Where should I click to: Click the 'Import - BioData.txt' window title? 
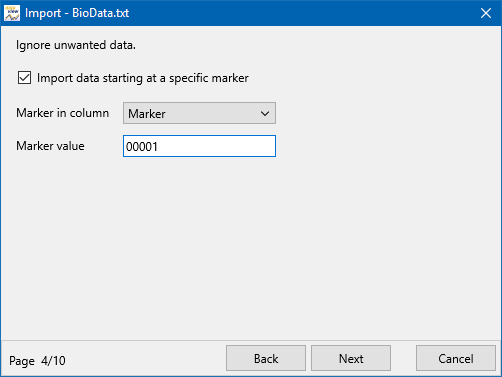pyautogui.click(x=77, y=13)
